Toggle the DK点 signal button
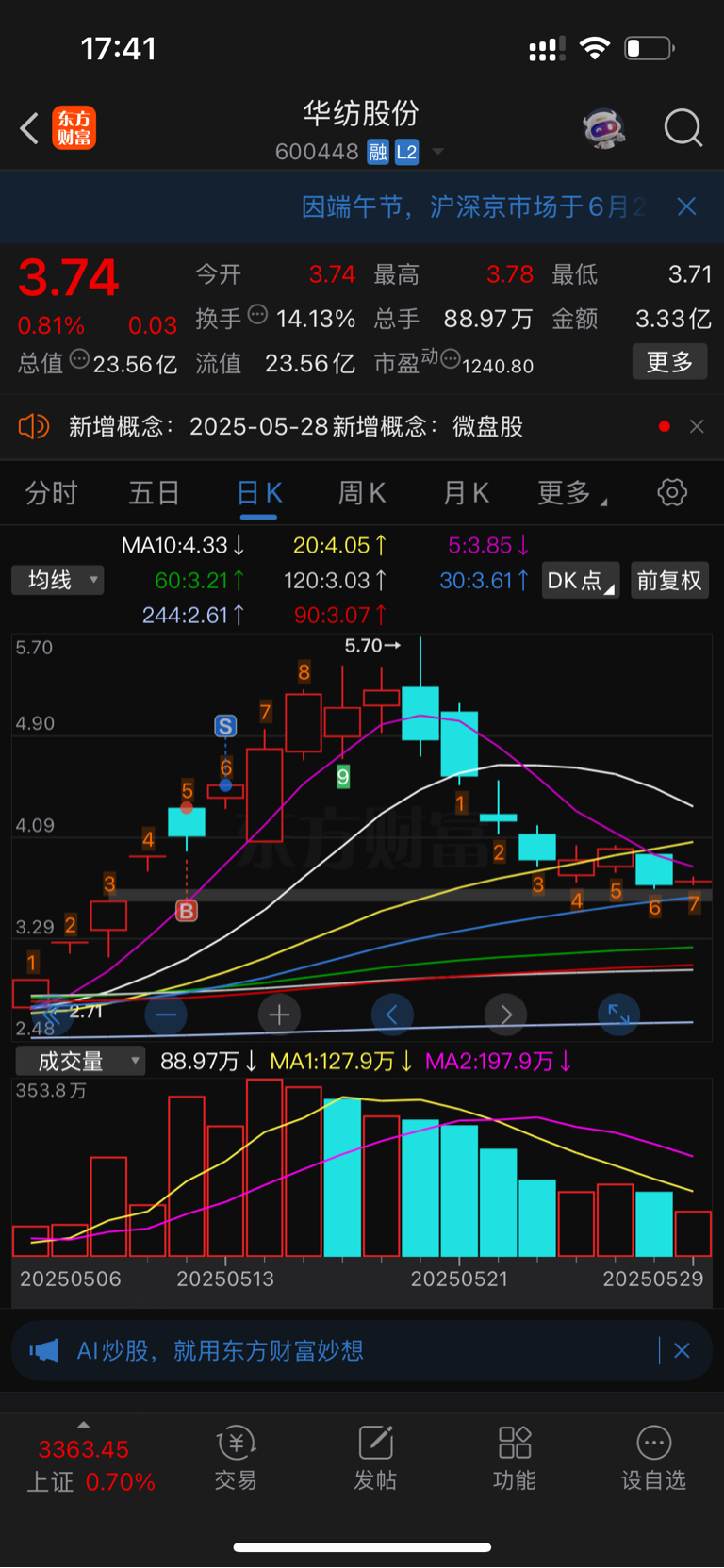The height and width of the screenshot is (1568, 724). pos(581,581)
